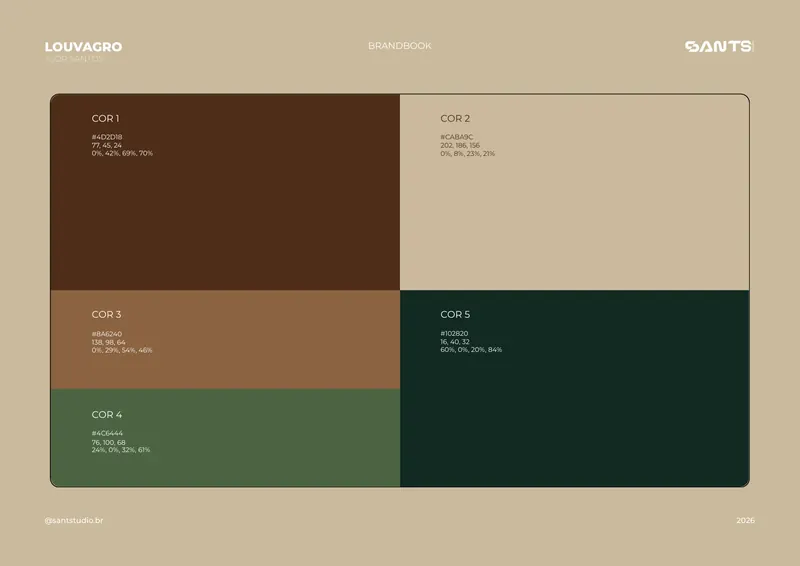Click the RGB value 77, 45, 24
The width and height of the screenshot is (800, 566).
(107, 145)
